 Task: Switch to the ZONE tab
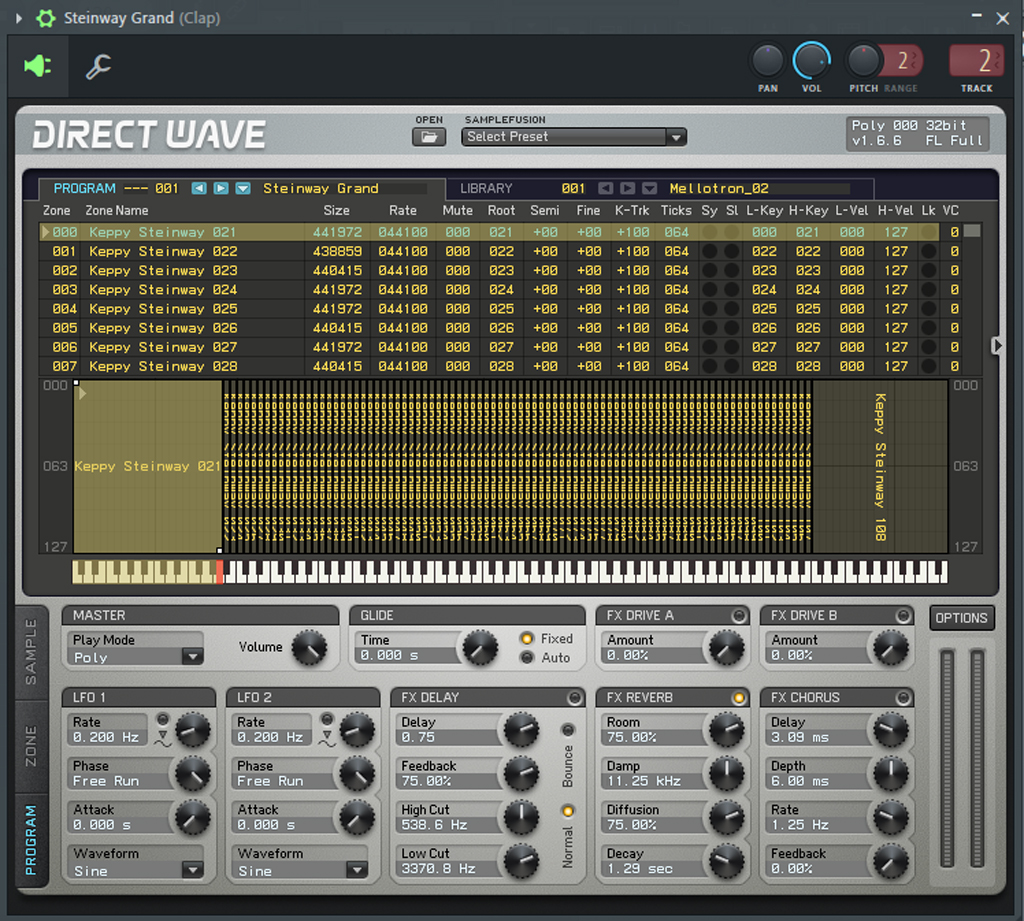click(30, 746)
